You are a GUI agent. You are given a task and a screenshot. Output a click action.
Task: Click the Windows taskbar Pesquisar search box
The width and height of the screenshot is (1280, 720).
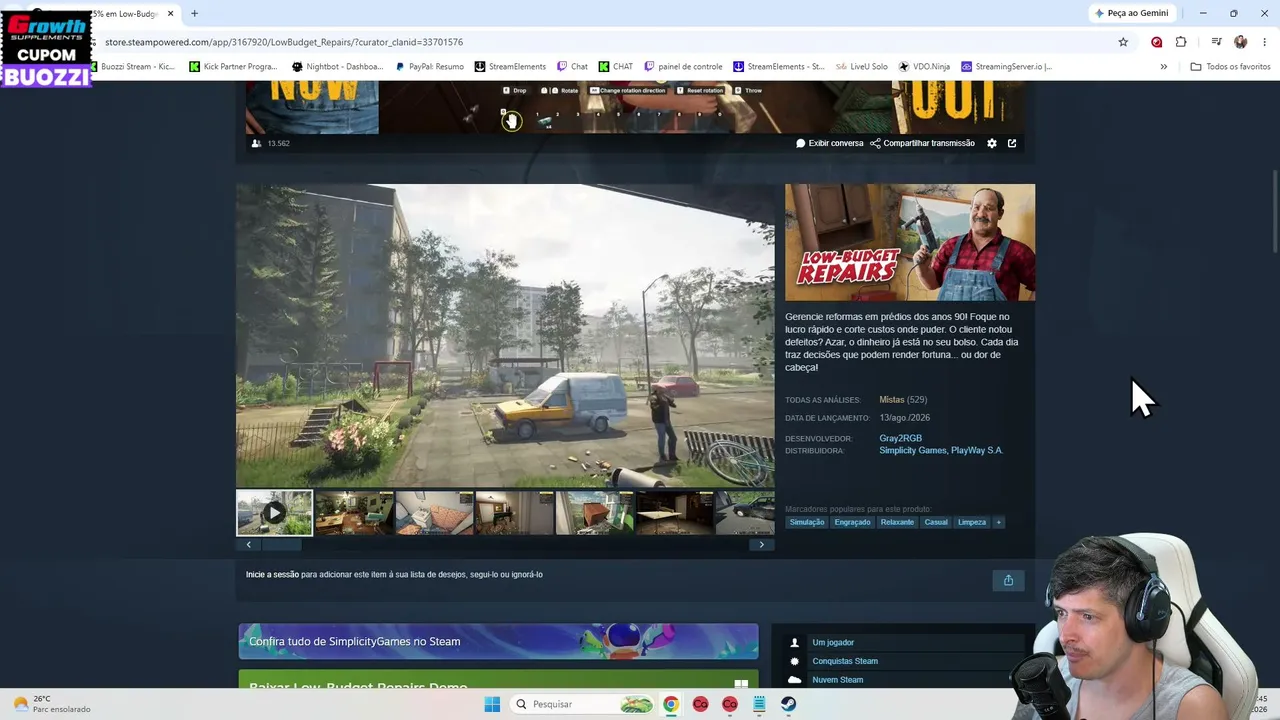[582, 704]
